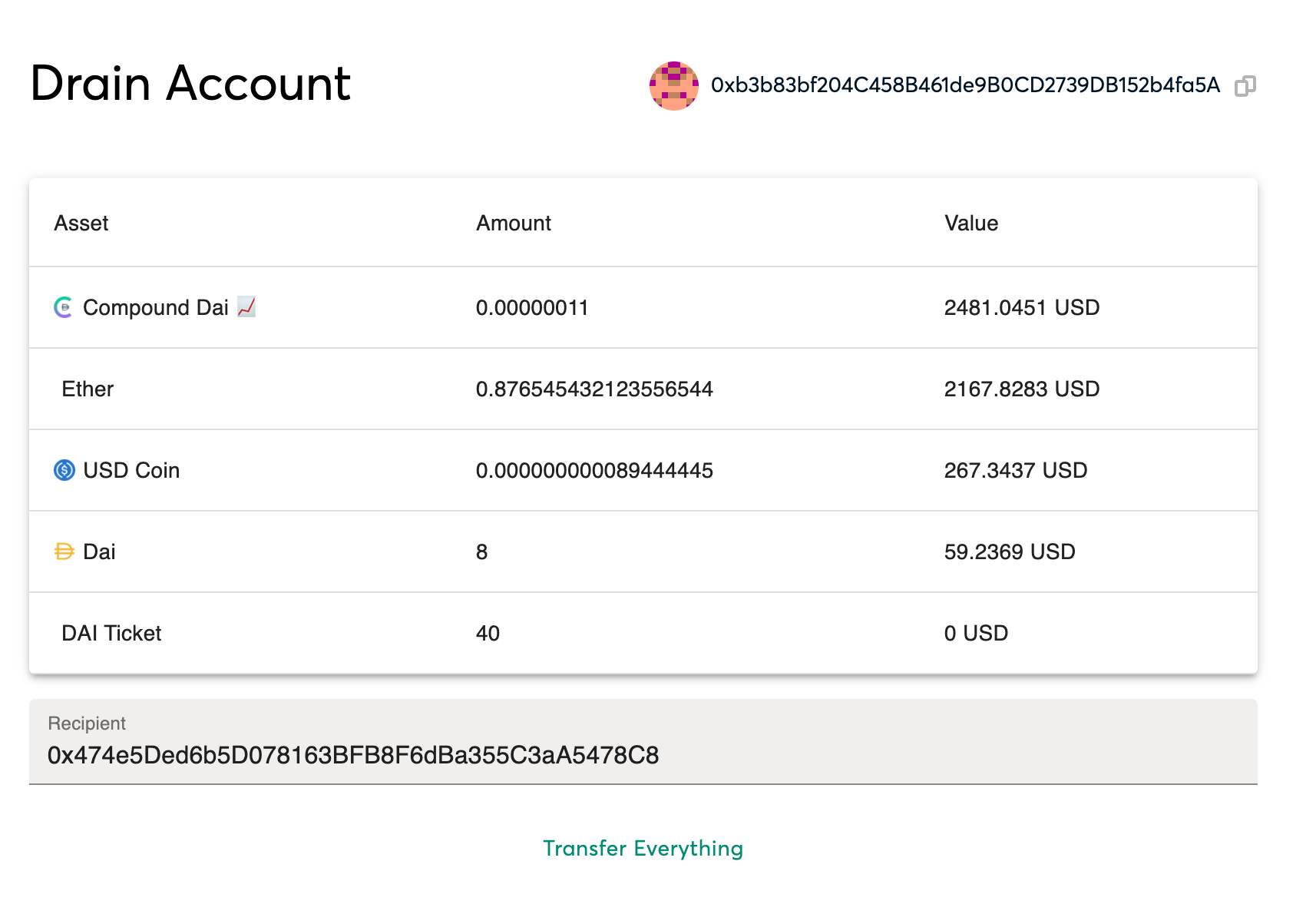The width and height of the screenshot is (1316, 914).
Task: Click the Compound Dai token logo
Action: (x=64, y=307)
